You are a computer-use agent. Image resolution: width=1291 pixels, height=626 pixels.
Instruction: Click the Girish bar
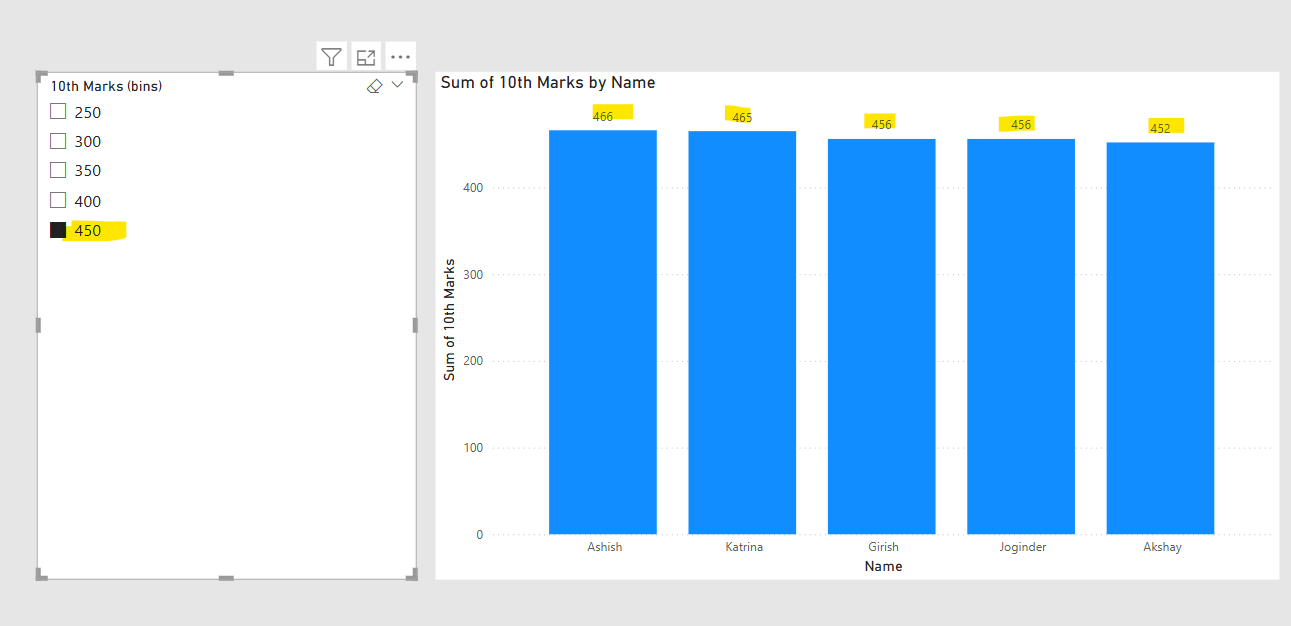point(882,336)
